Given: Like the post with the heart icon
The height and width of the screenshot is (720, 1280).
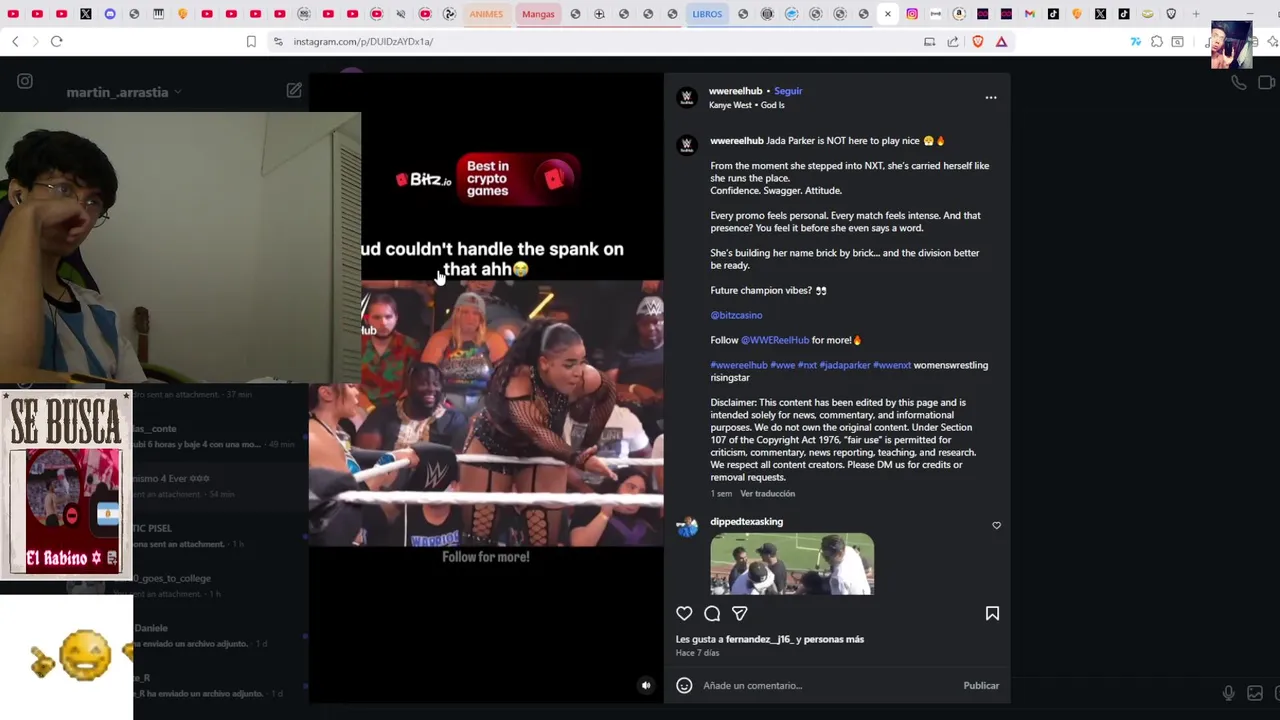Looking at the screenshot, I should pos(684,613).
